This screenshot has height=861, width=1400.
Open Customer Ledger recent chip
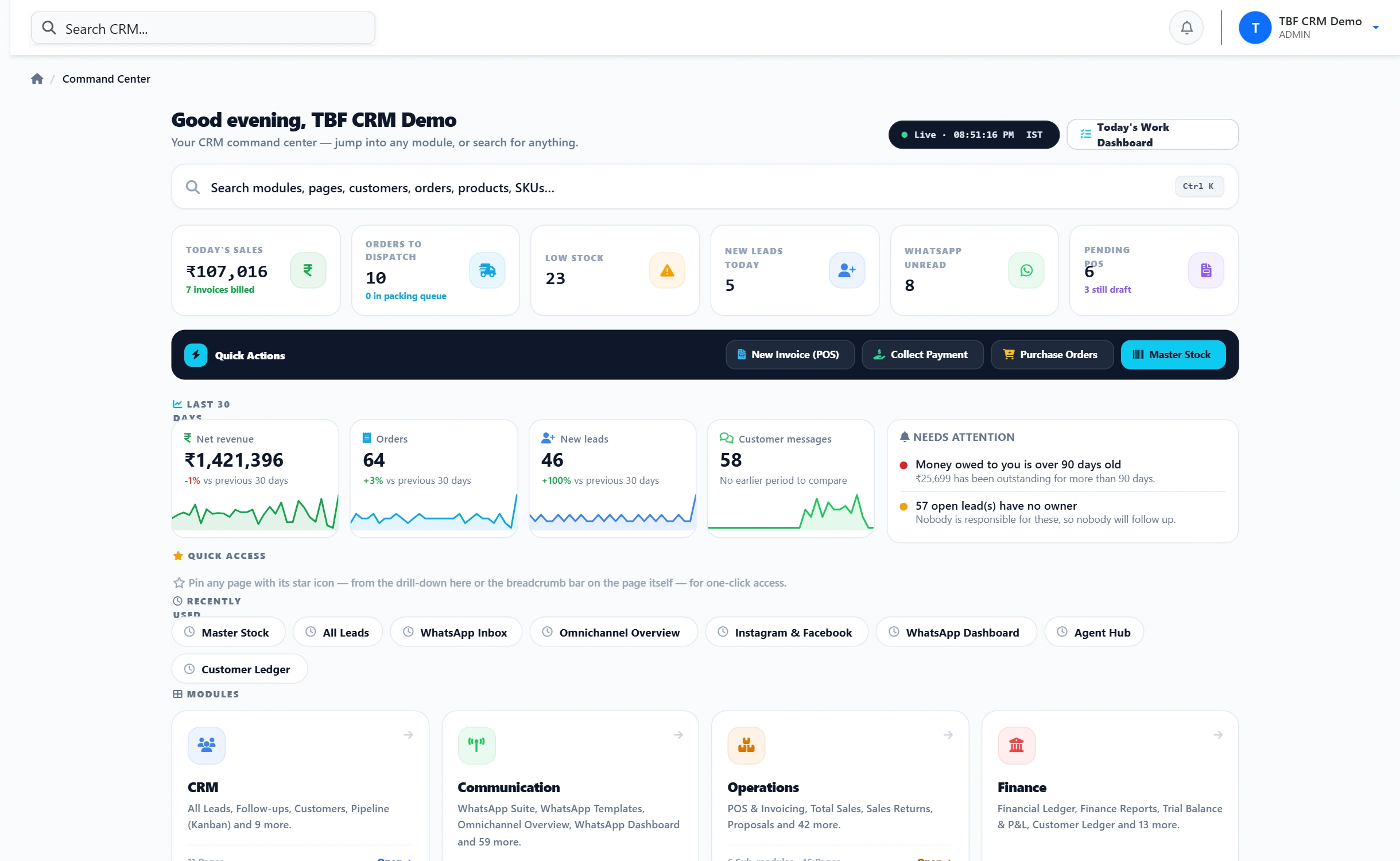click(x=239, y=669)
